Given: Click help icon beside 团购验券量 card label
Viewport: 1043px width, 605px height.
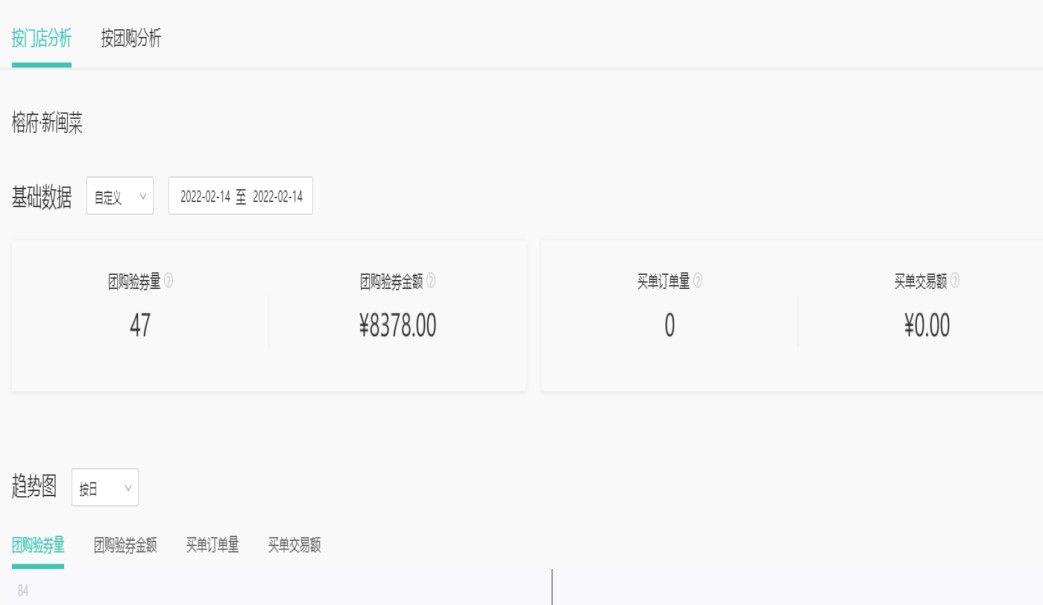Looking at the screenshot, I should click(x=168, y=282).
